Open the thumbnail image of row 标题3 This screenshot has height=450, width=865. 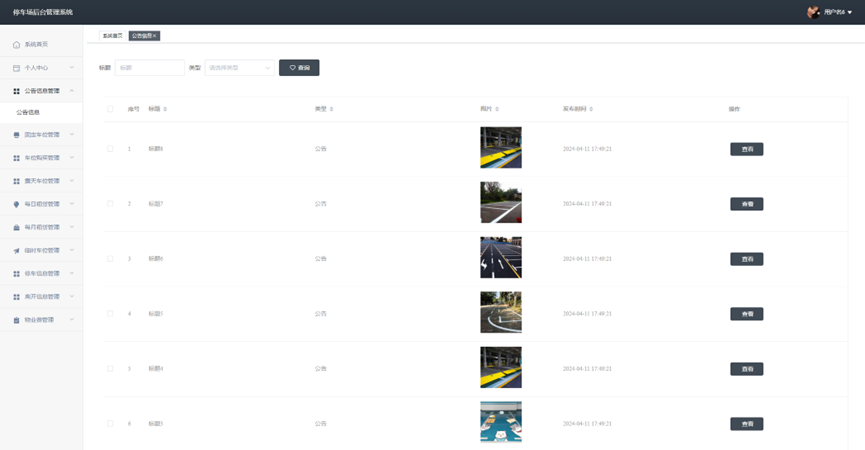coord(501,422)
